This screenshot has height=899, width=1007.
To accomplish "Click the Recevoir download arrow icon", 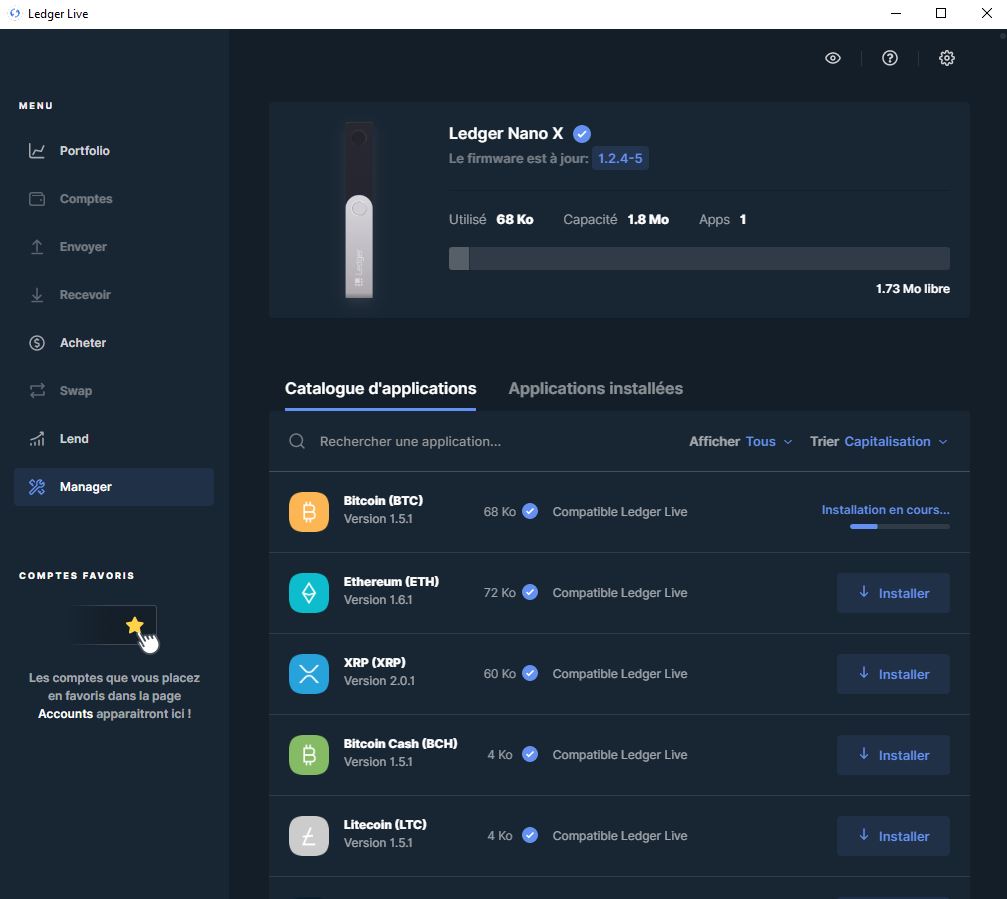I will pyautogui.click(x=37, y=295).
